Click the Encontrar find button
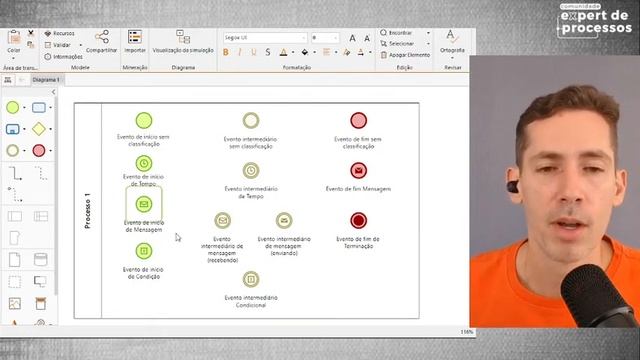Screen dimensions: 640x360 396,33
